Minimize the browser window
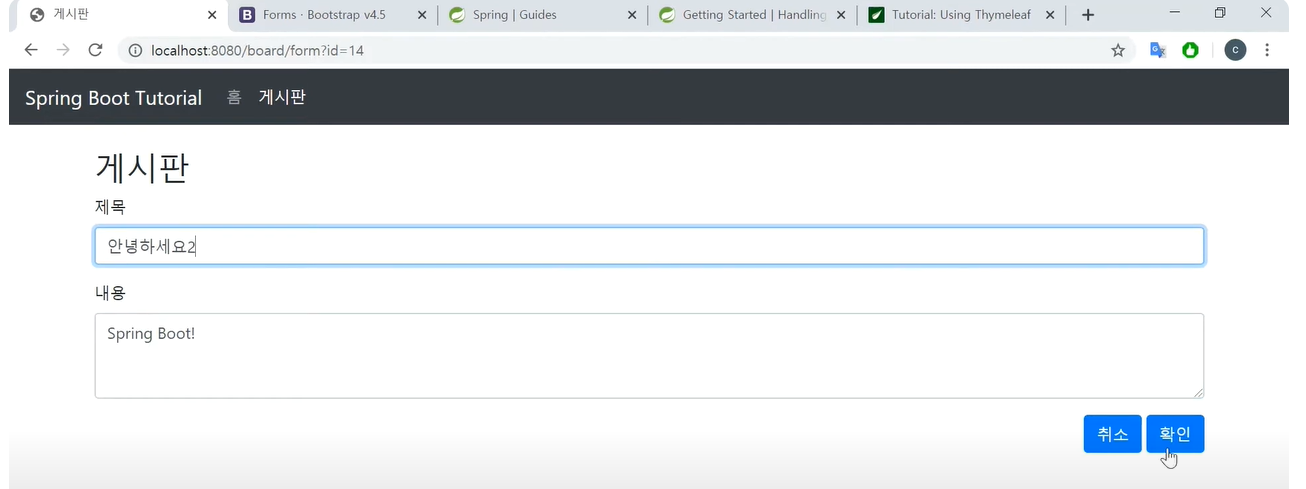This screenshot has width=1306, height=489. [1175, 13]
